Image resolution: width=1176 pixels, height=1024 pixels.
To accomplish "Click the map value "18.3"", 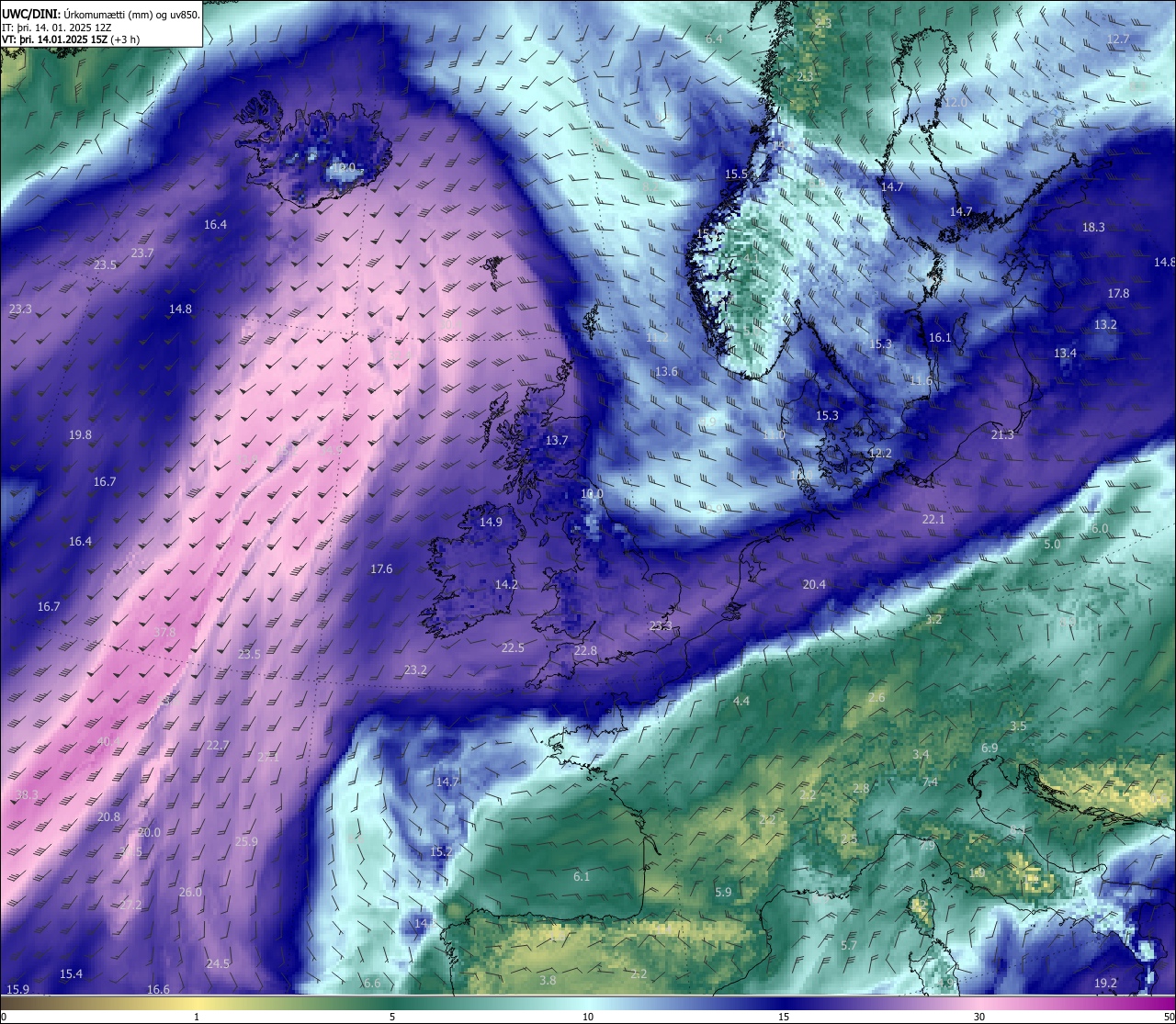I will [1093, 228].
